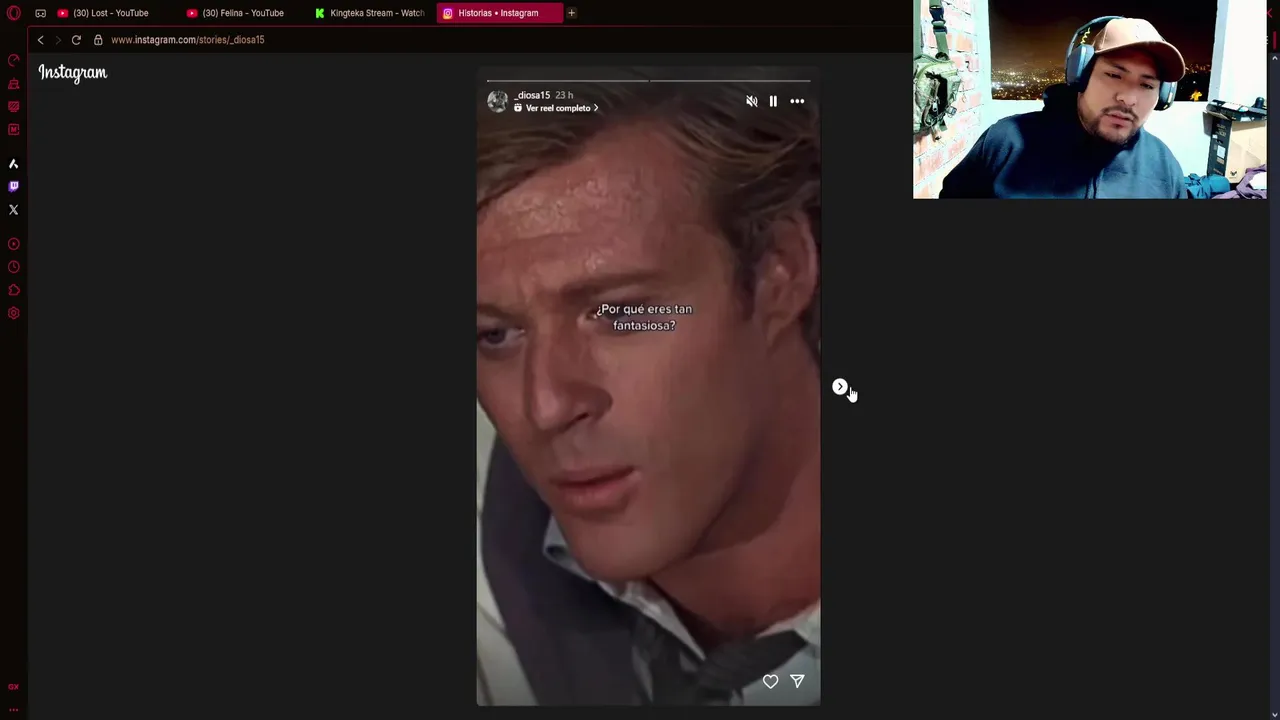This screenshot has height=720, width=1280.
Task: Open X (Twitter) panel in sidebar
Action: pos(13,210)
